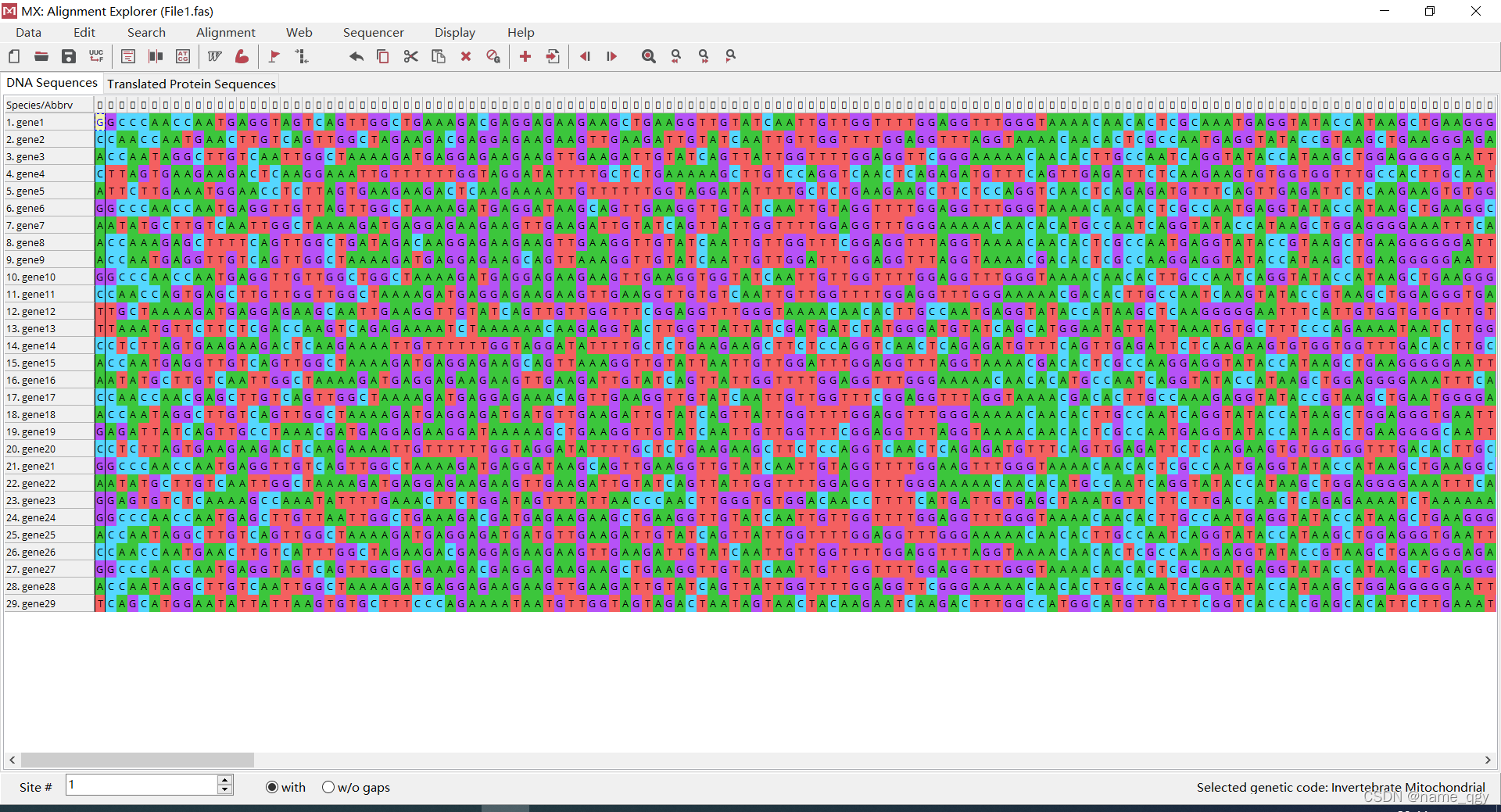
Task: Click the horizontal scrollbar thumb
Action: [x=138, y=760]
